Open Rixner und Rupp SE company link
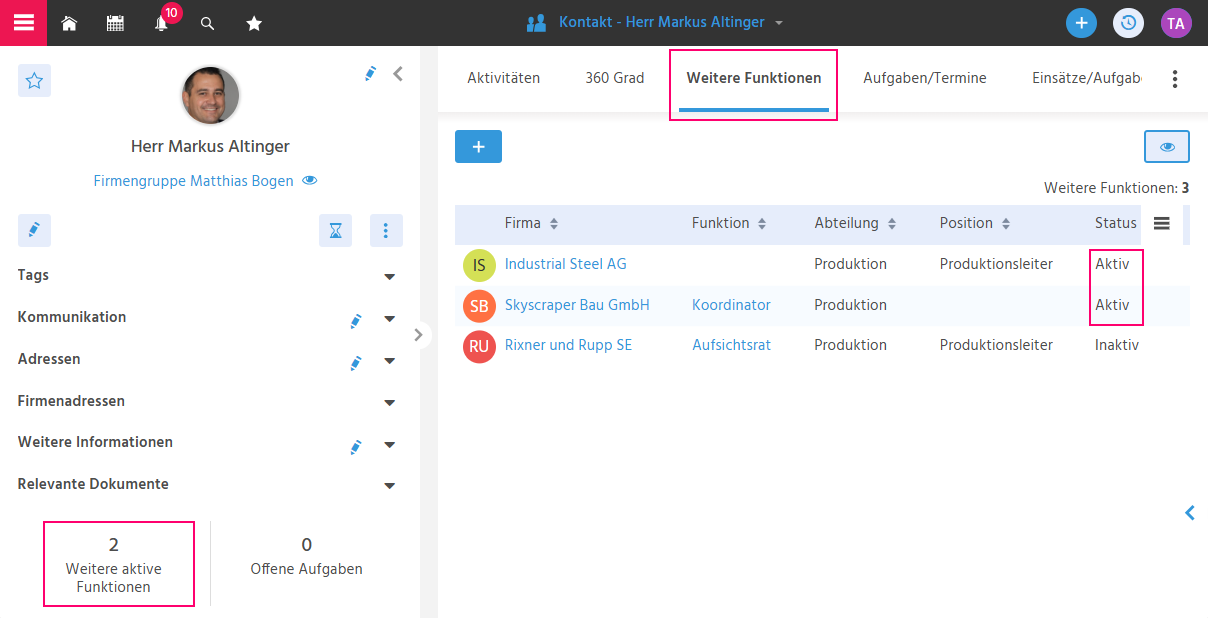The height and width of the screenshot is (618, 1208). coord(568,345)
